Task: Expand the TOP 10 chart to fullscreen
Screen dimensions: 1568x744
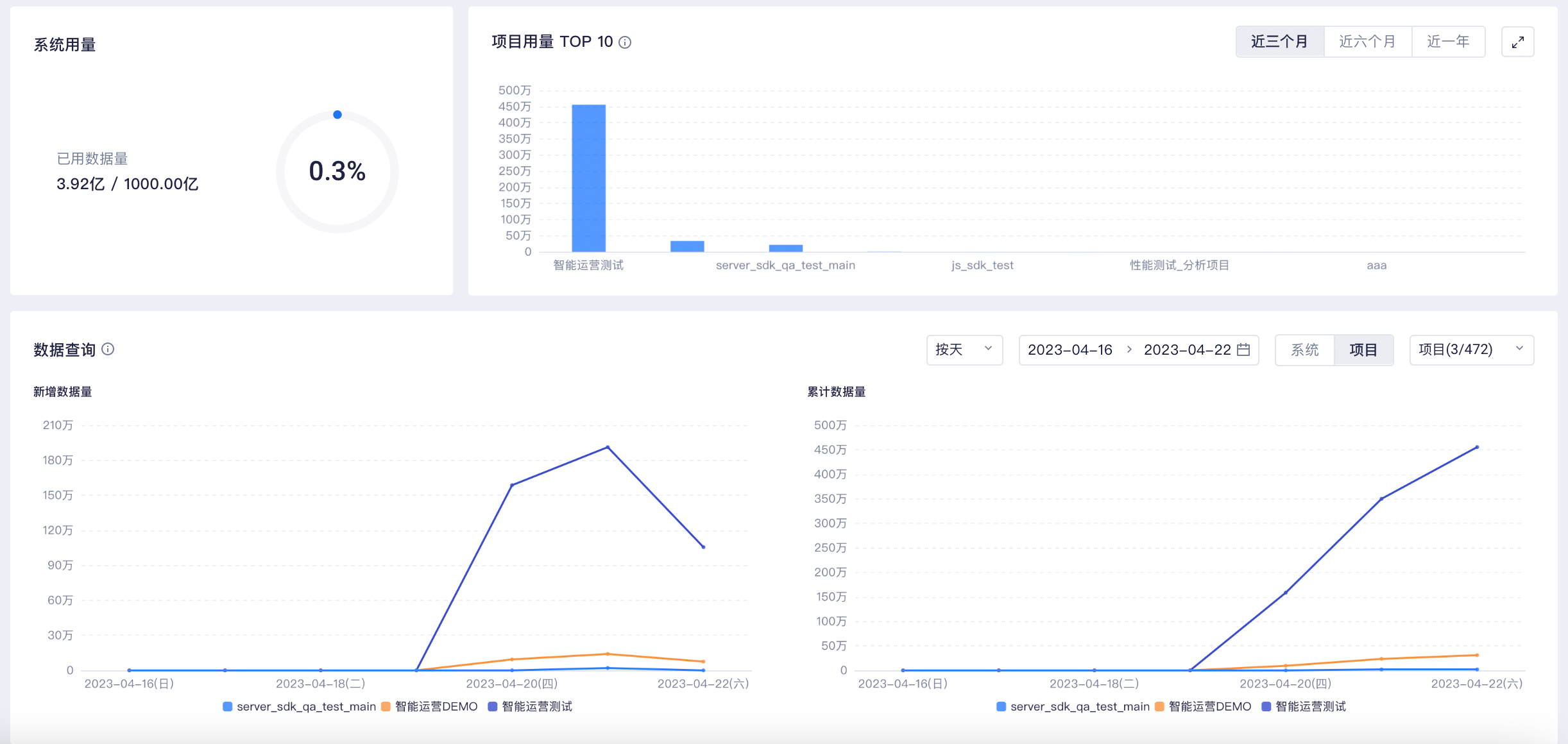Action: click(1517, 42)
